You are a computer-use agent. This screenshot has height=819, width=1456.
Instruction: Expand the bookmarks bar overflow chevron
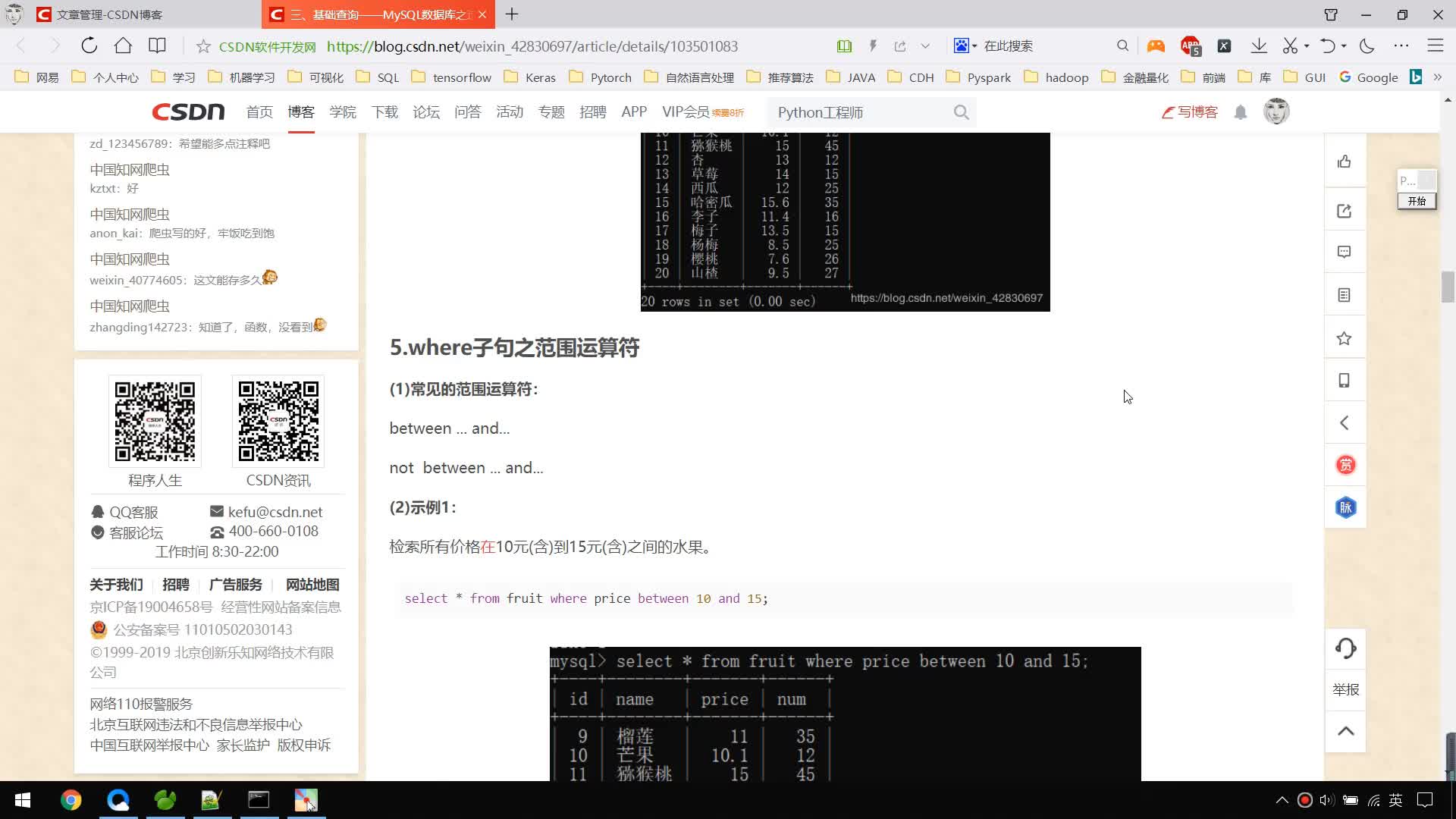(1437, 77)
